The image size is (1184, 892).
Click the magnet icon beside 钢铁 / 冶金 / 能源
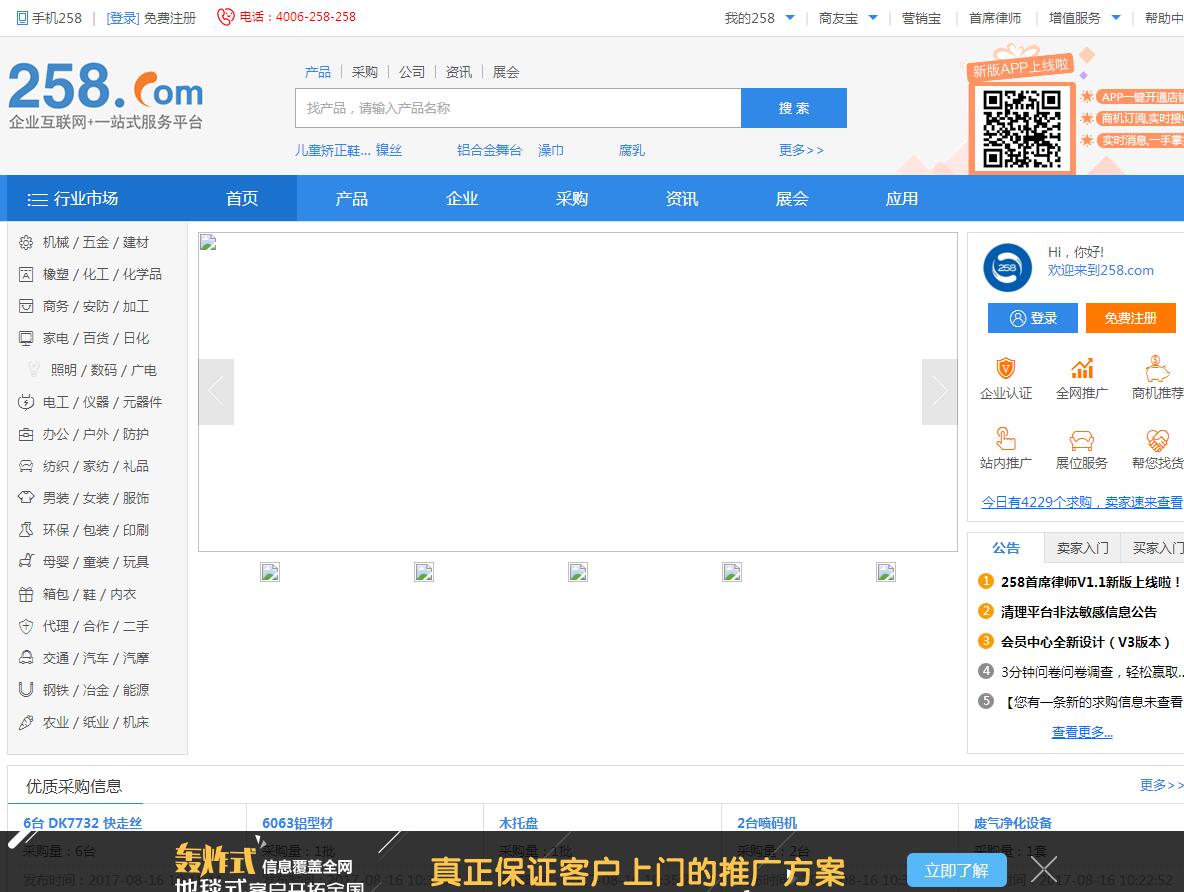[26, 690]
